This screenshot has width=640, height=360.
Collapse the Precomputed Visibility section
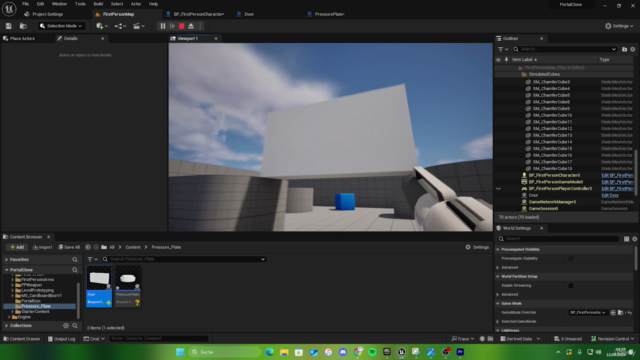tap(498, 249)
